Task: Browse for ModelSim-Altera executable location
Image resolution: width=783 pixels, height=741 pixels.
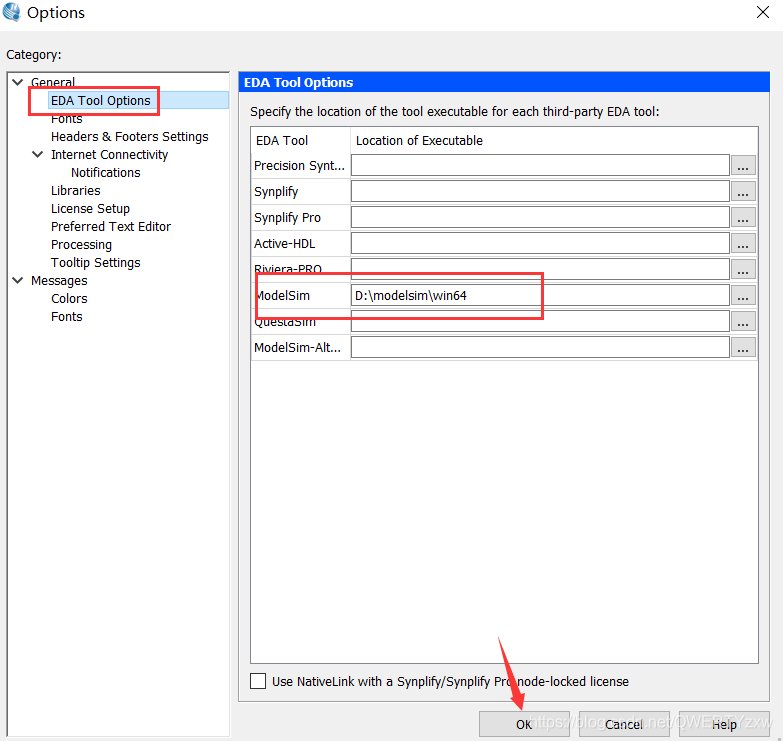Action: tap(743, 347)
